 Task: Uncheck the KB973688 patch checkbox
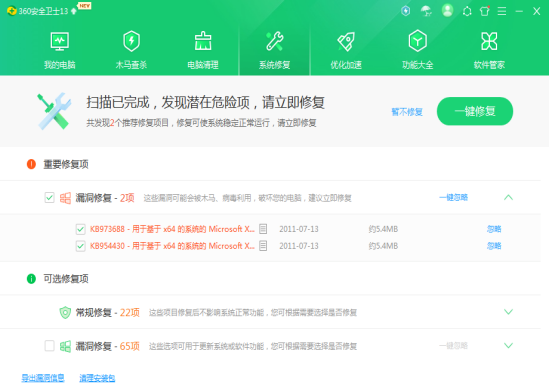80,229
